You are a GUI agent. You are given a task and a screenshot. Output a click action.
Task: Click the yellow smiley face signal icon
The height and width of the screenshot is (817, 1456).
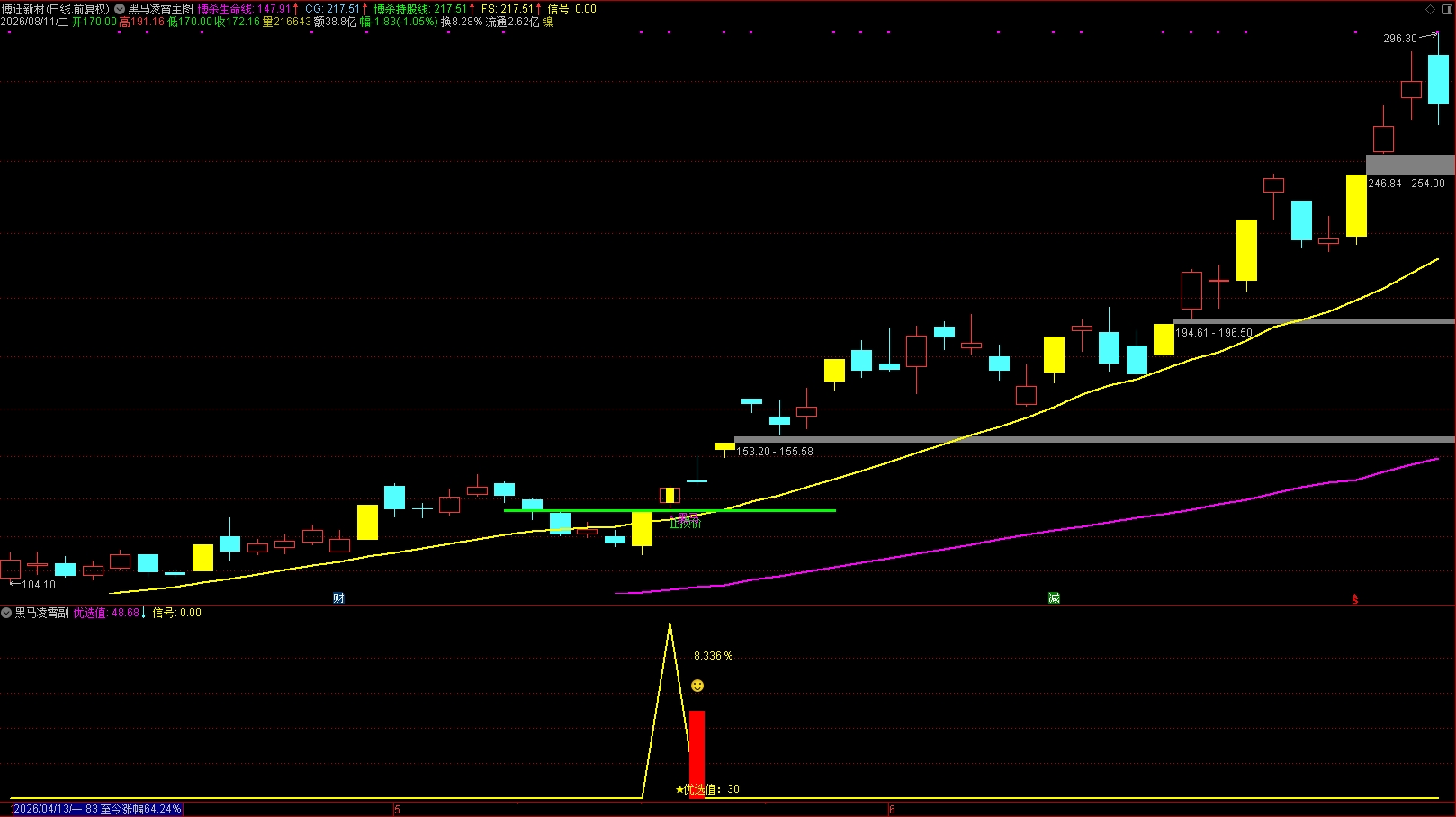pyautogui.click(x=697, y=686)
